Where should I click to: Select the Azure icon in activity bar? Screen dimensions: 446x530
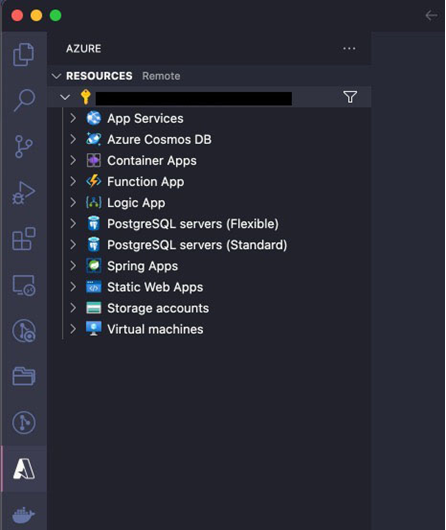(x=24, y=469)
